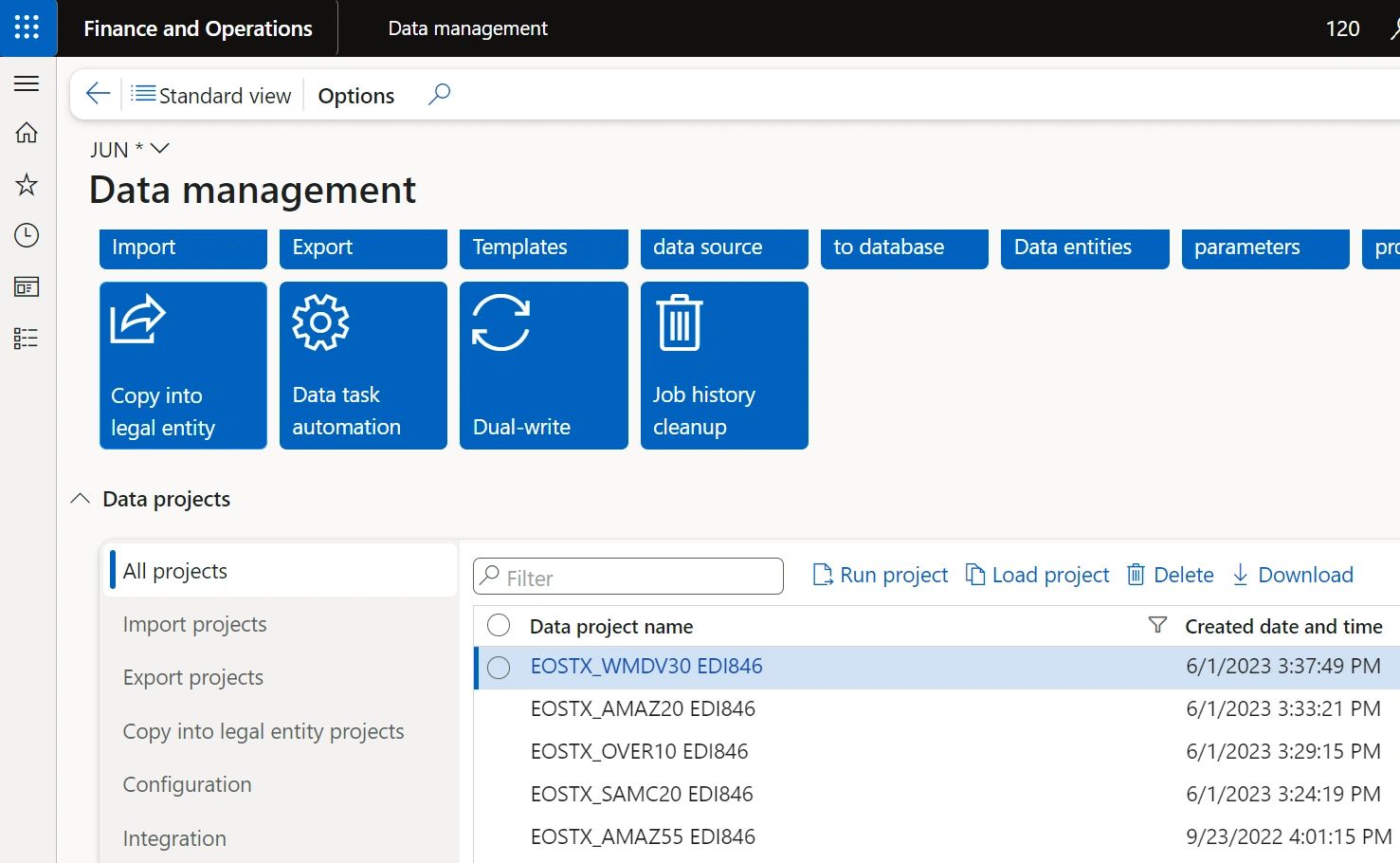Open the Export tile

point(363,248)
